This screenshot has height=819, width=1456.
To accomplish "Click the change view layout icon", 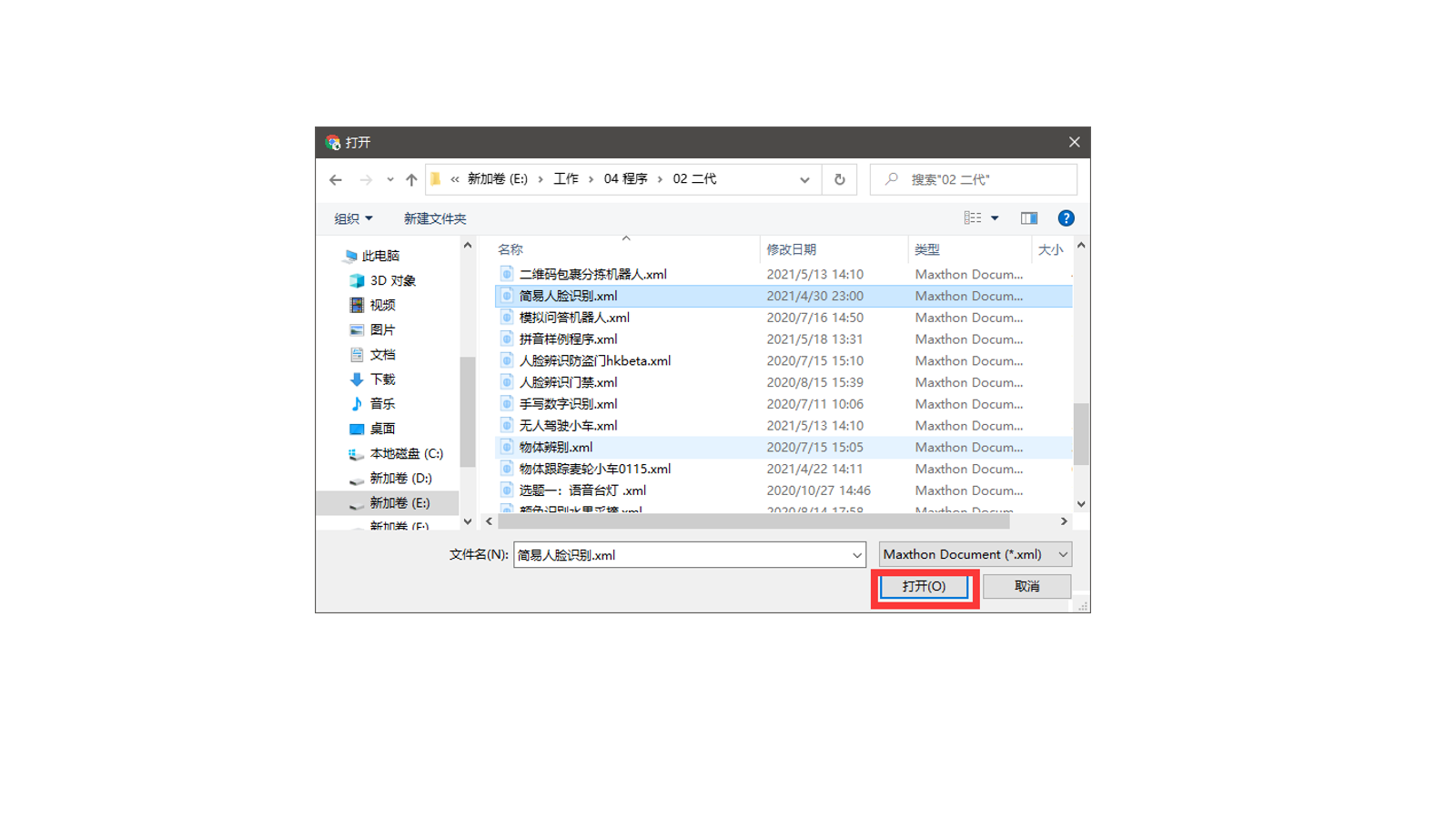I will click(x=973, y=218).
